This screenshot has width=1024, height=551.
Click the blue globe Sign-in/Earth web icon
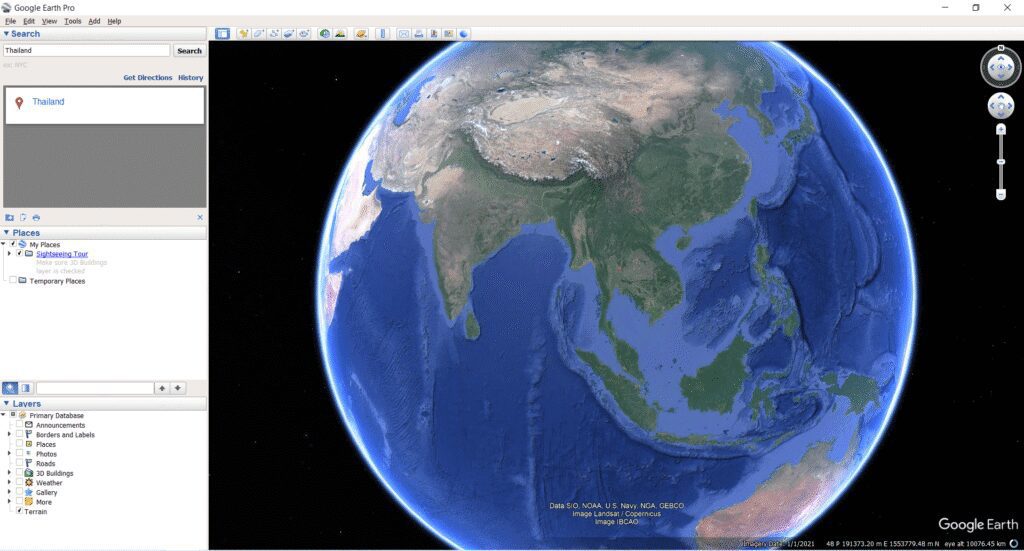464,33
